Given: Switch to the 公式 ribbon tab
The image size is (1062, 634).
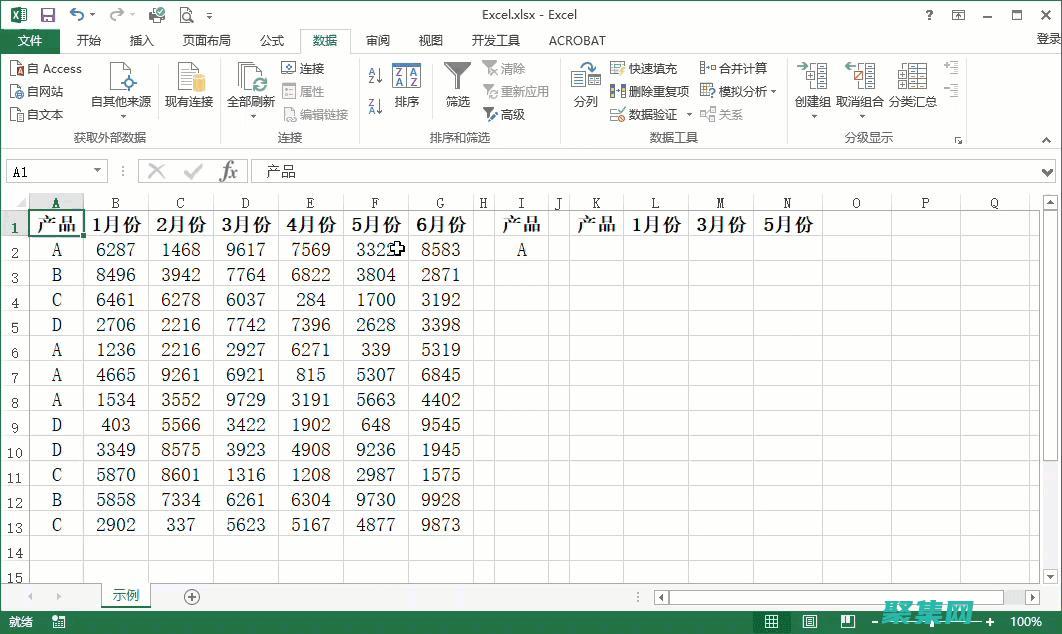Looking at the screenshot, I should [270, 41].
